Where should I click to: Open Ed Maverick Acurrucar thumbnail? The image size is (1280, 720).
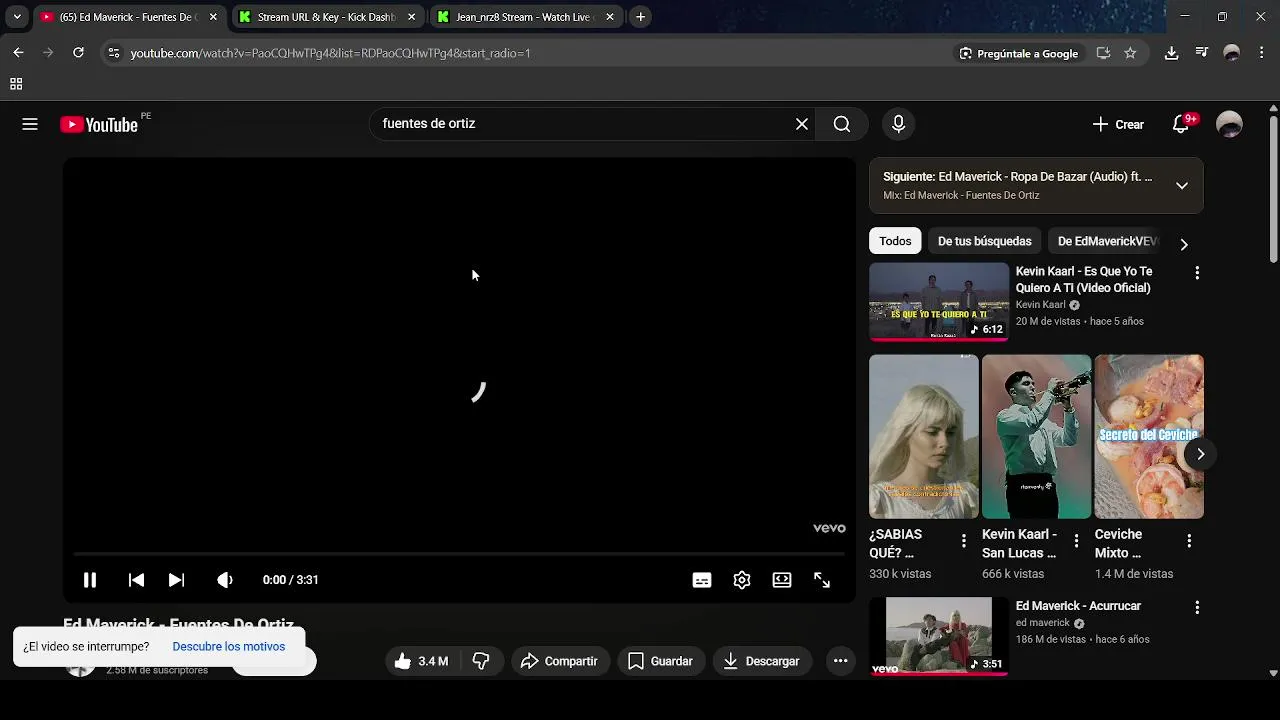939,636
